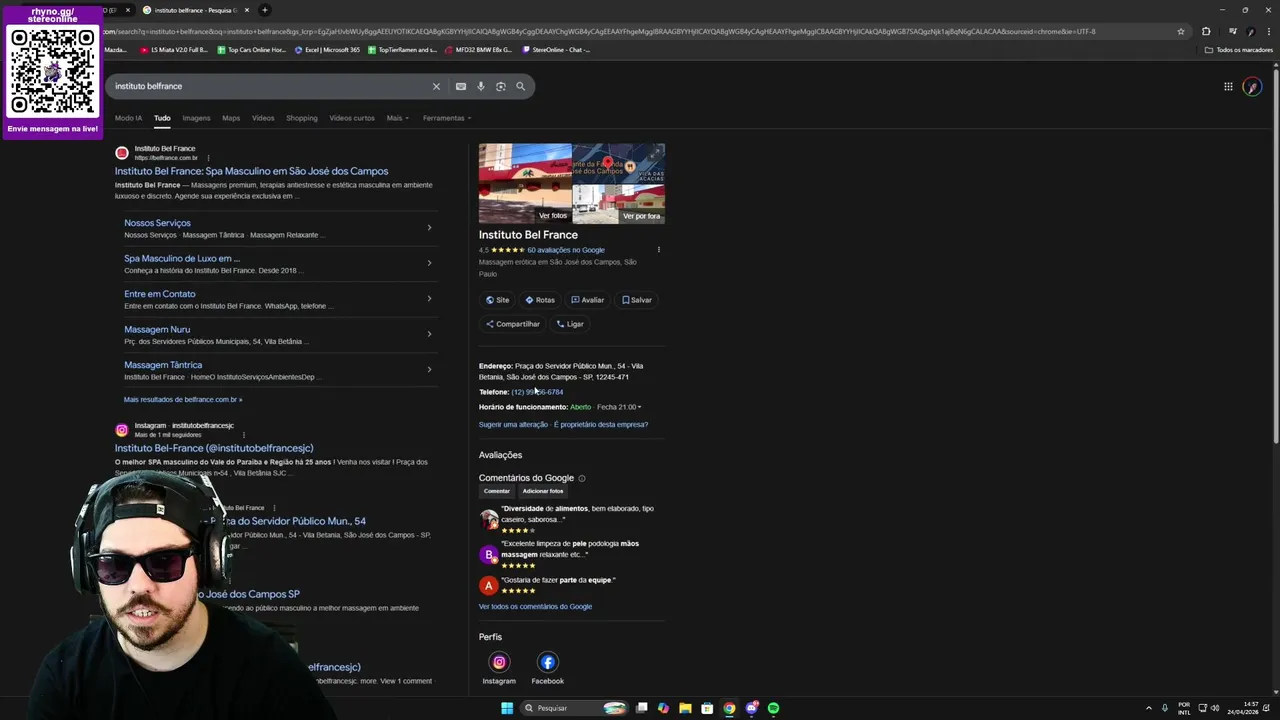Click the Ligar call button
The image size is (1280, 720).
(570, 324)
